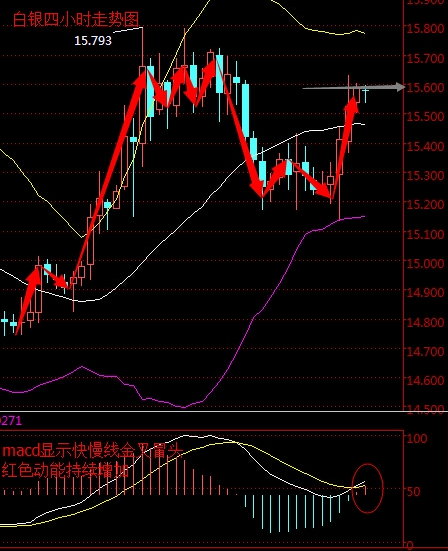The height and width of the screenshot is (551, 448).
Task: Click the 14.900 price axis label
Action: tap(425, 292)
